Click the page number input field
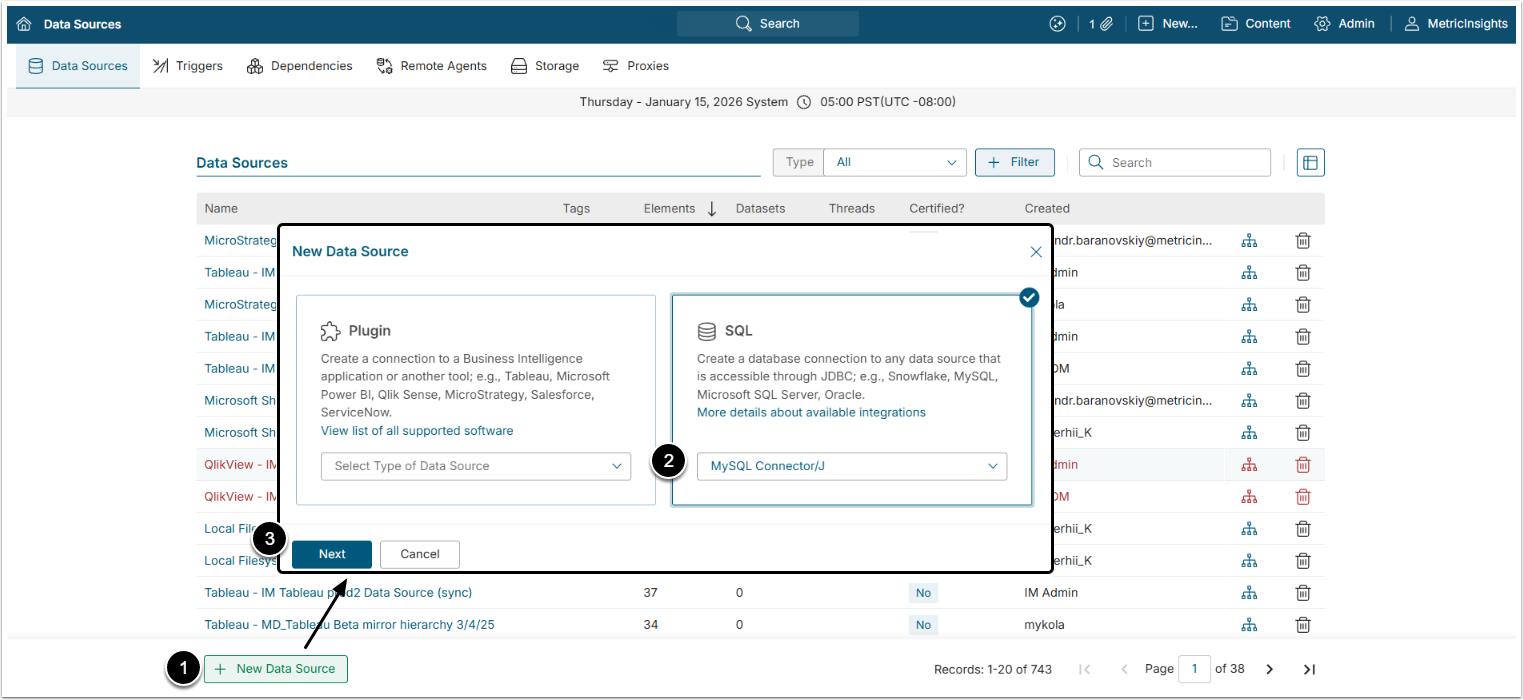This screenshot has width=1523, height=700. point(1194,669)
